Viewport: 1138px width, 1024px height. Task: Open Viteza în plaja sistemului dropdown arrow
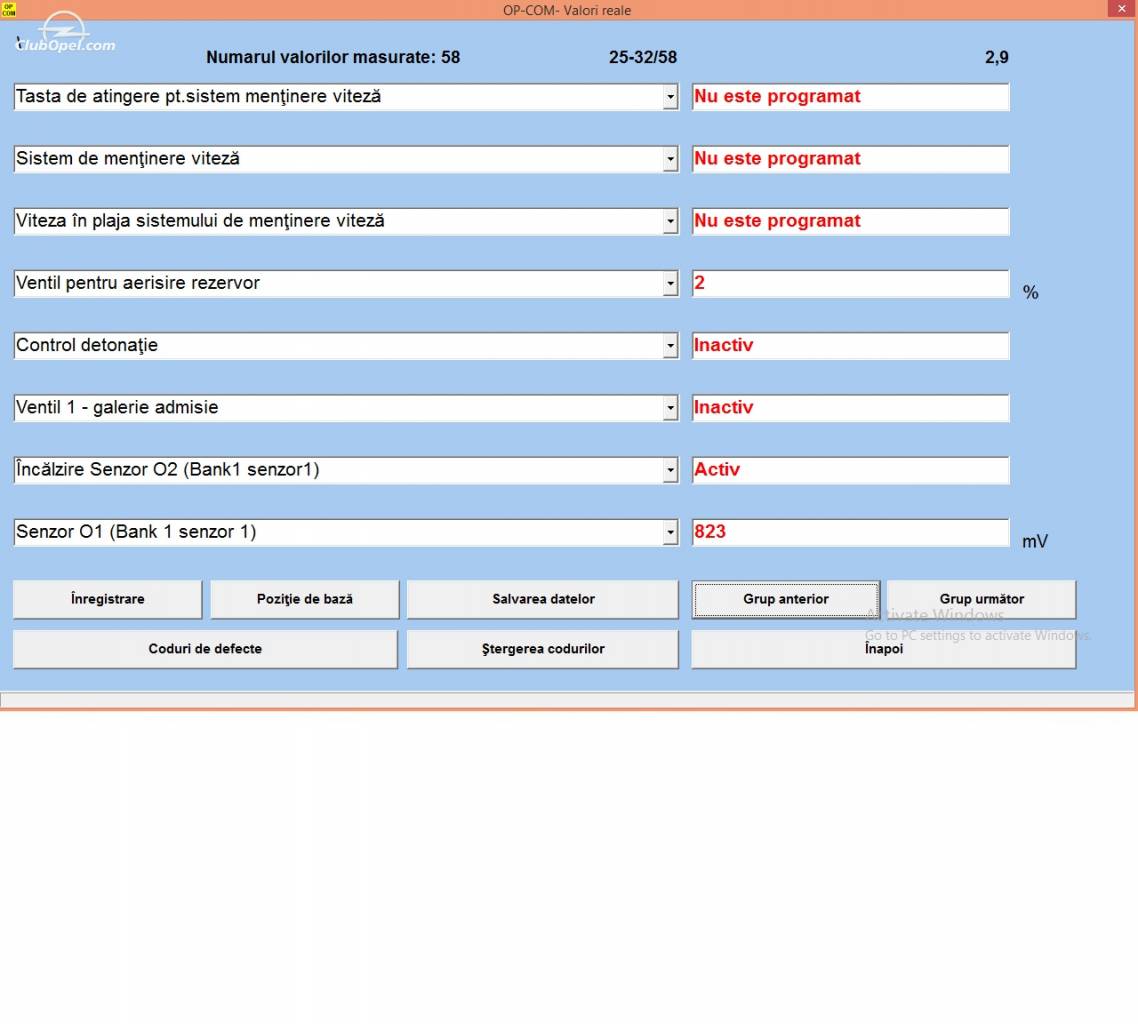[x=670, y=222]
